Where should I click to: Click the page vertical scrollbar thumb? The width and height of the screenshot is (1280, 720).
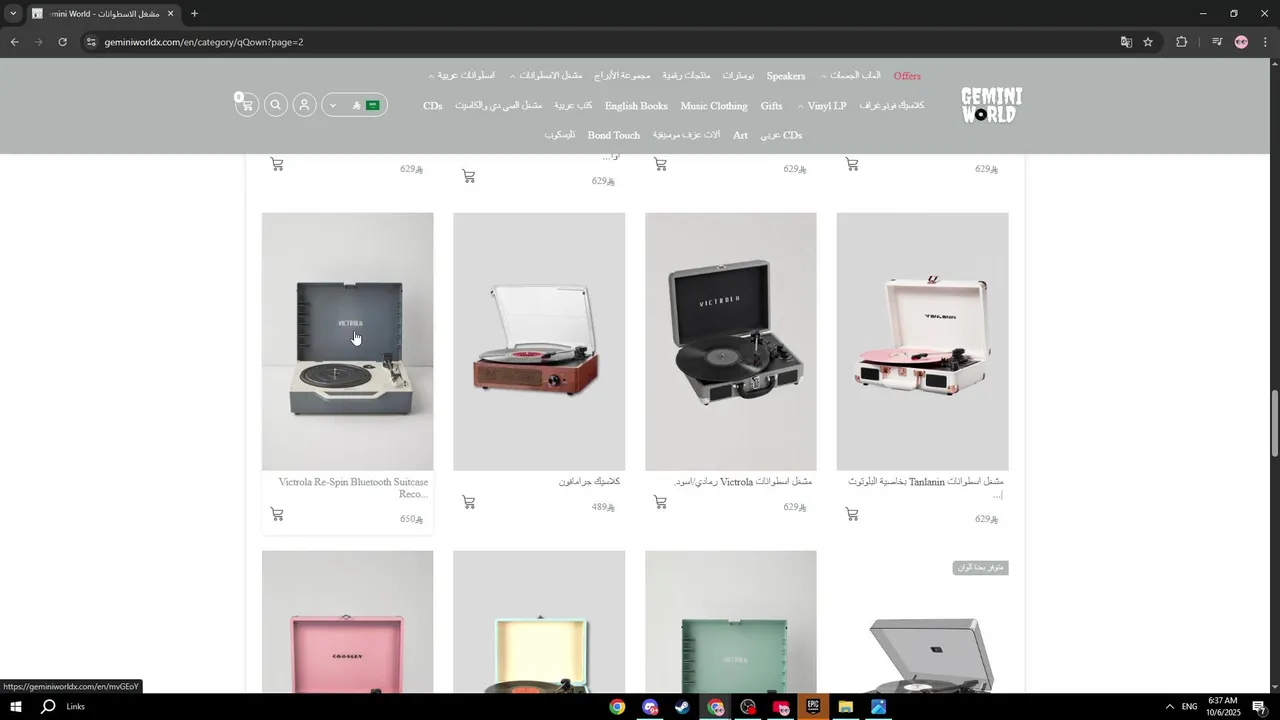click(x=1274, y=423)
